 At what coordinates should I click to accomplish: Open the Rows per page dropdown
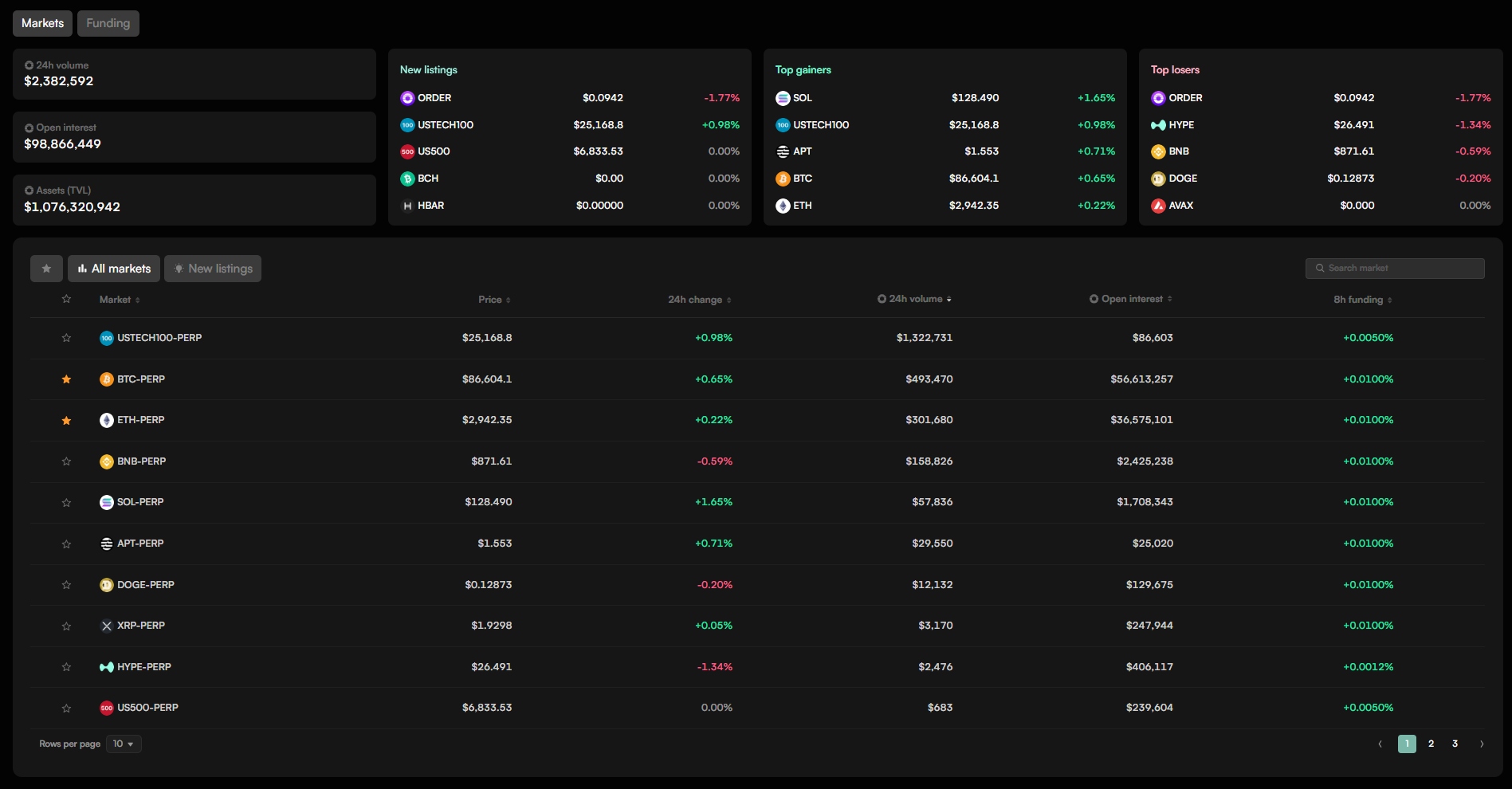click(x=124, y=744)
